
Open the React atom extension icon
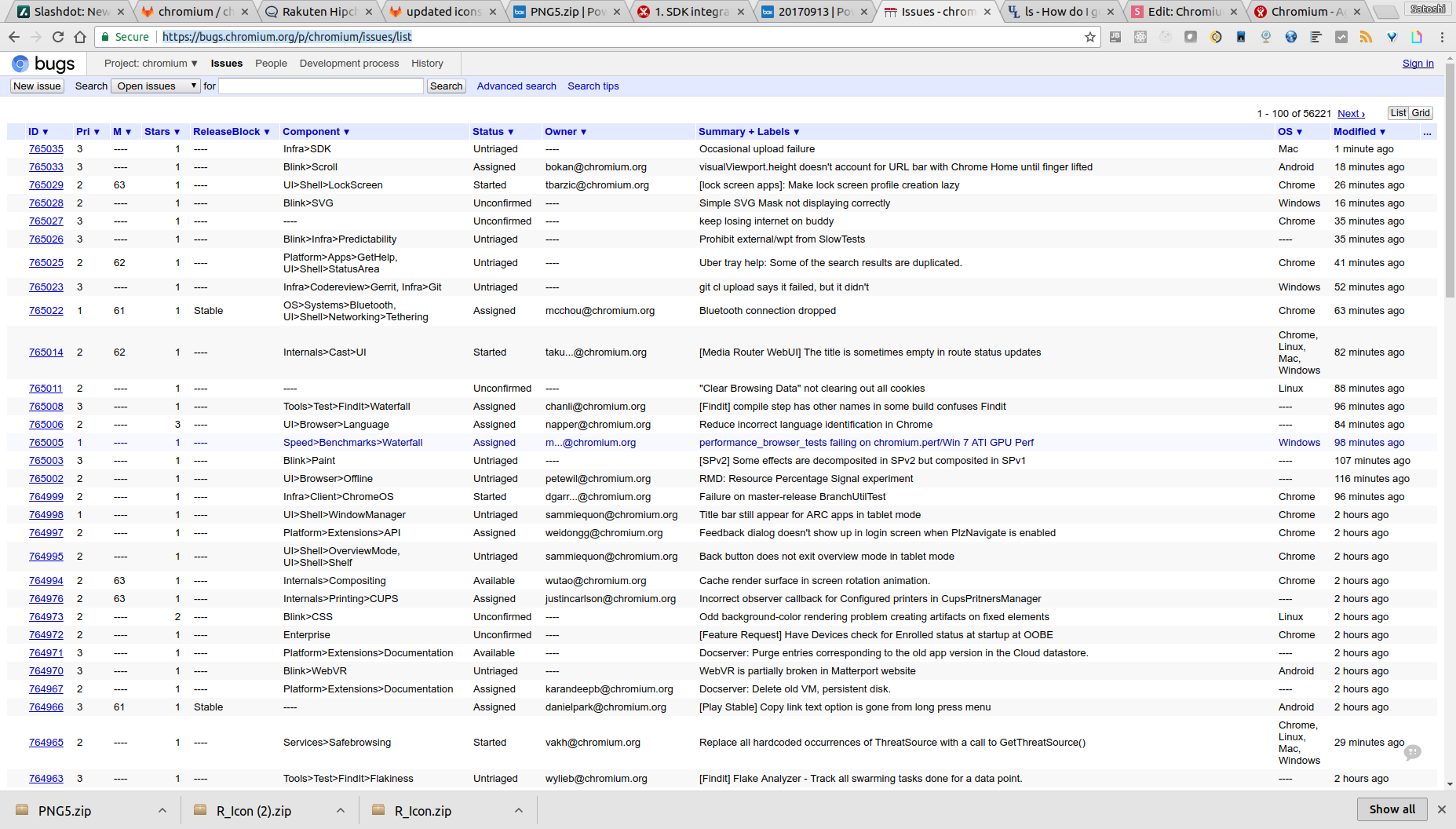[1140, 37]
